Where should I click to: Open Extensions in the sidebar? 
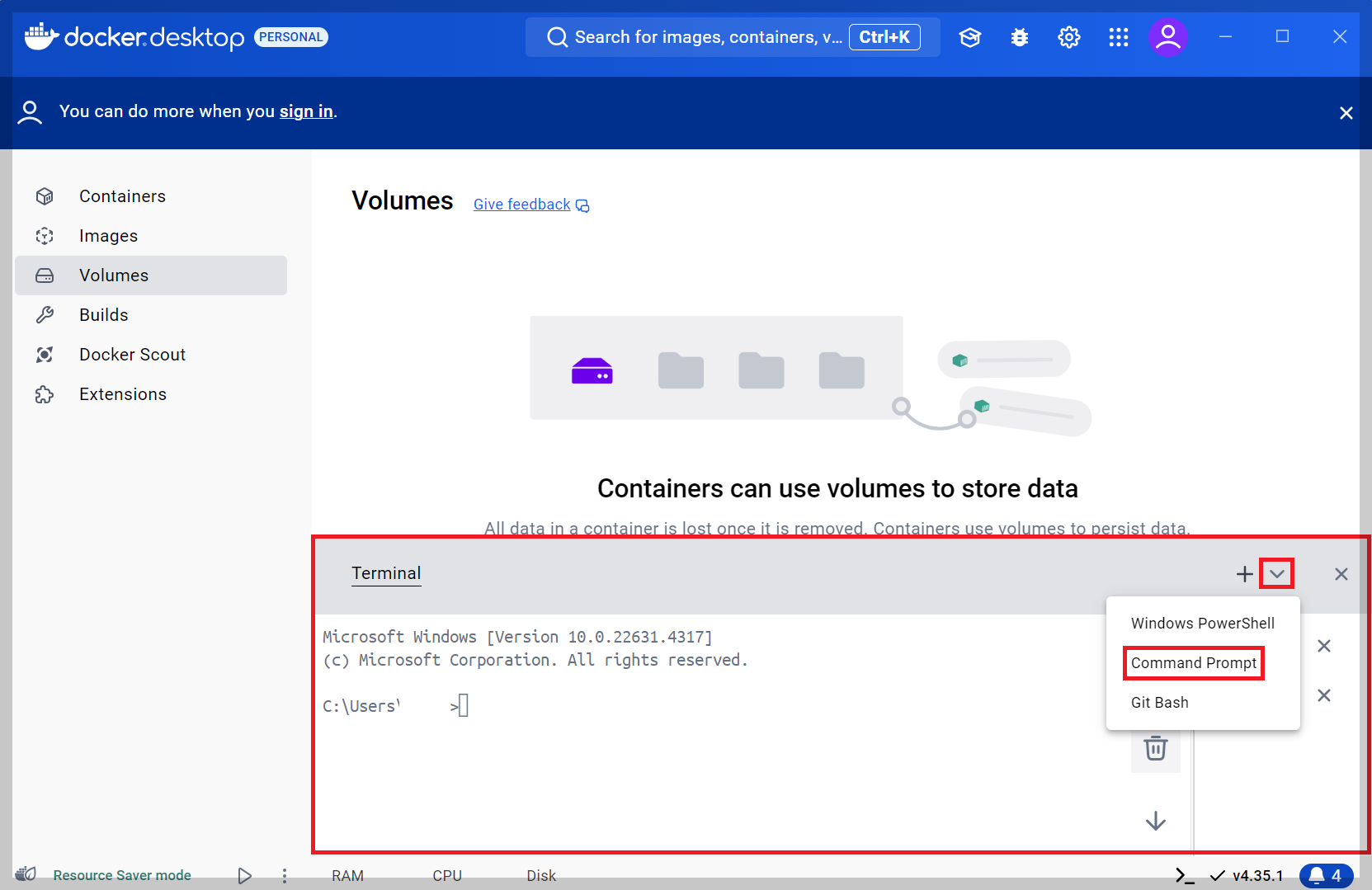[x=151, y=394]
